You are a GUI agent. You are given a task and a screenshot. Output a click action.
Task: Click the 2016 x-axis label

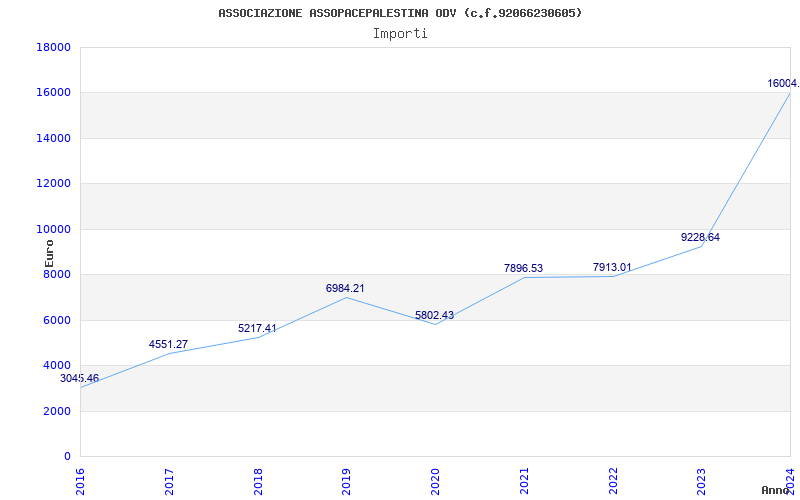coord(80,482)
